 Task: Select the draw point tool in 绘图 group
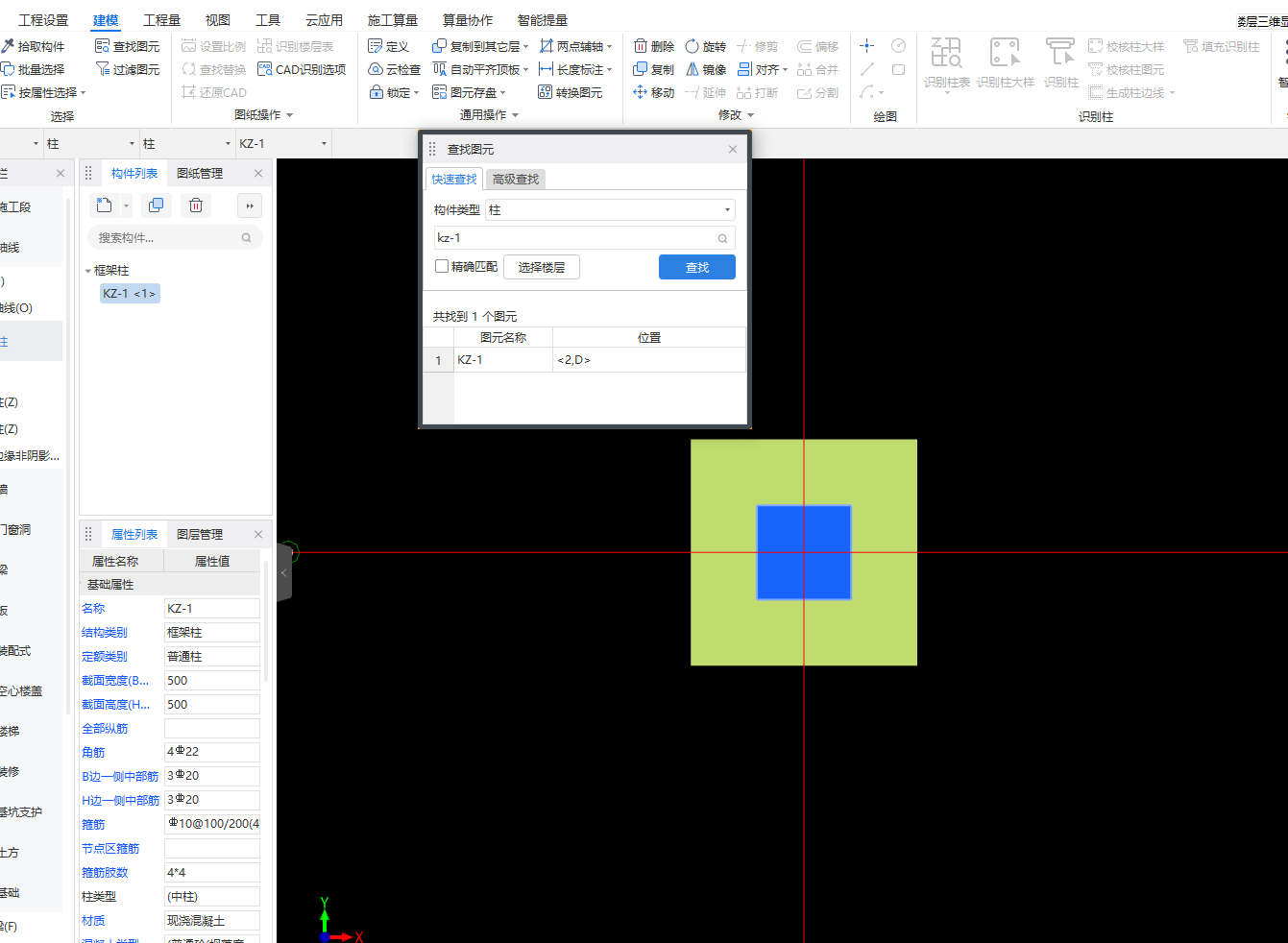(x=866, y=46)
